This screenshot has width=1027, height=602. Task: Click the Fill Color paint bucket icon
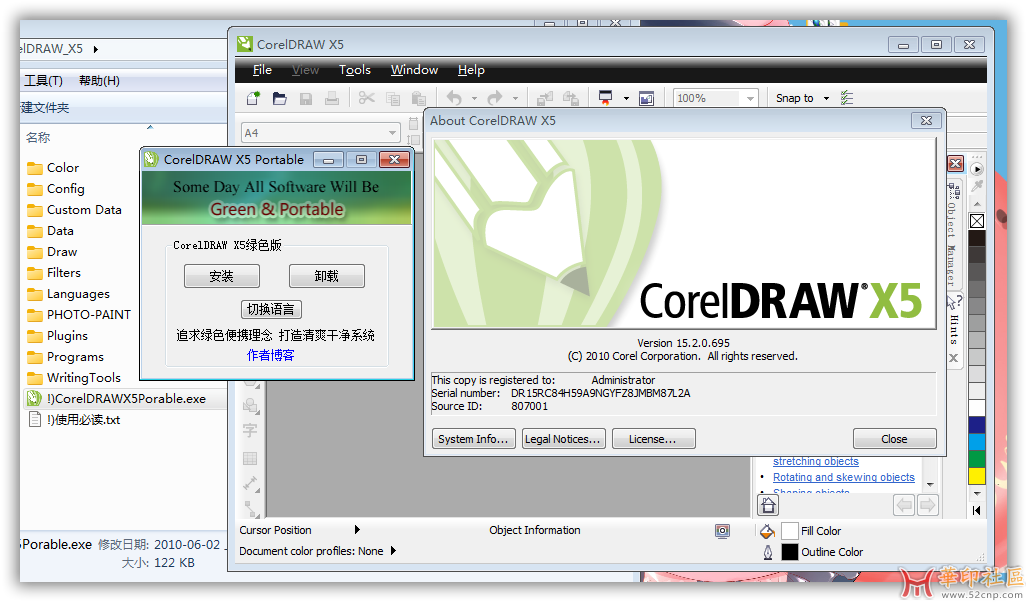[768, 531]
